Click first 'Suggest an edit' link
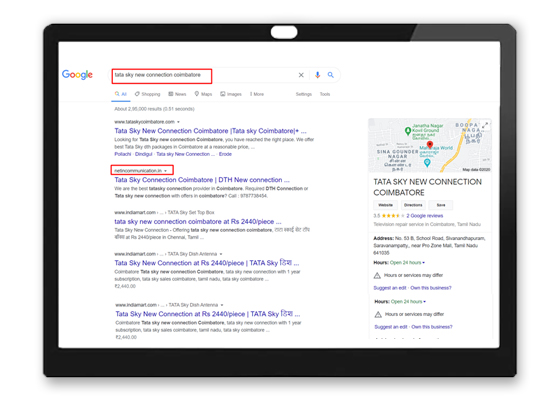560x400 pixels. [x=390, y=288]
